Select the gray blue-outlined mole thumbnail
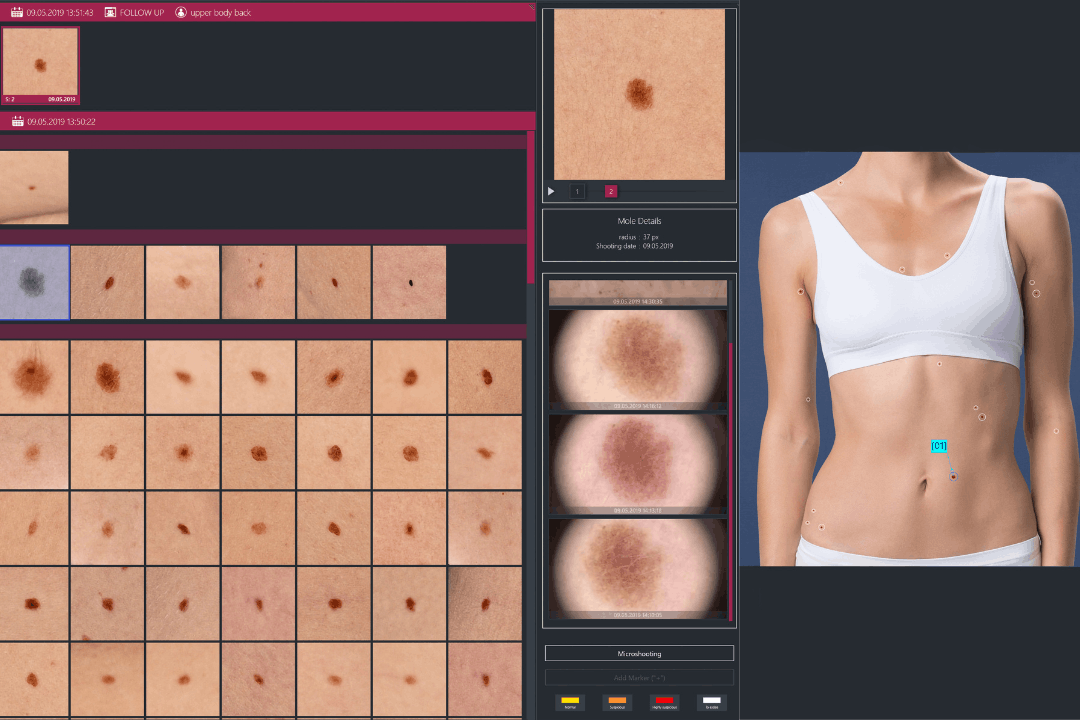This screenshot has width=1080, height=720. pyautogui.click(x=35, y=282)
